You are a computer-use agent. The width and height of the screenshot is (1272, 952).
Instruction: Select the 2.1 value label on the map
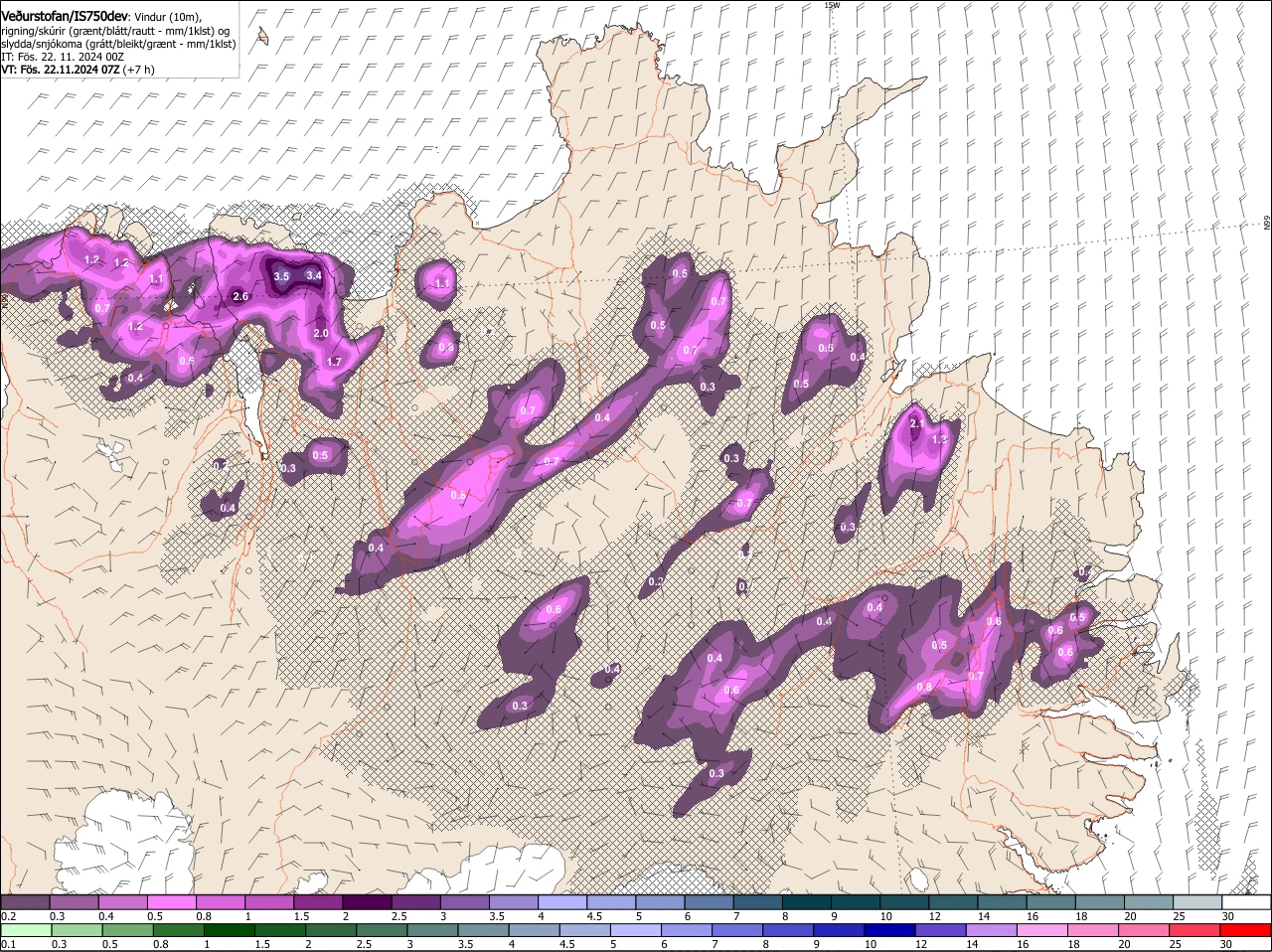click(917, 423)
